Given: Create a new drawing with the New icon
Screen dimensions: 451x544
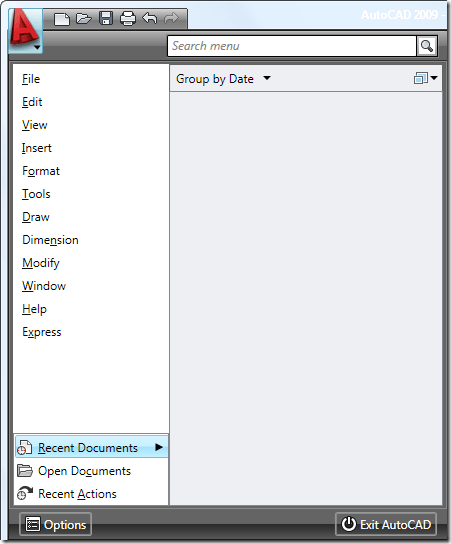Looking at the screenshot, I should point(62,19).
